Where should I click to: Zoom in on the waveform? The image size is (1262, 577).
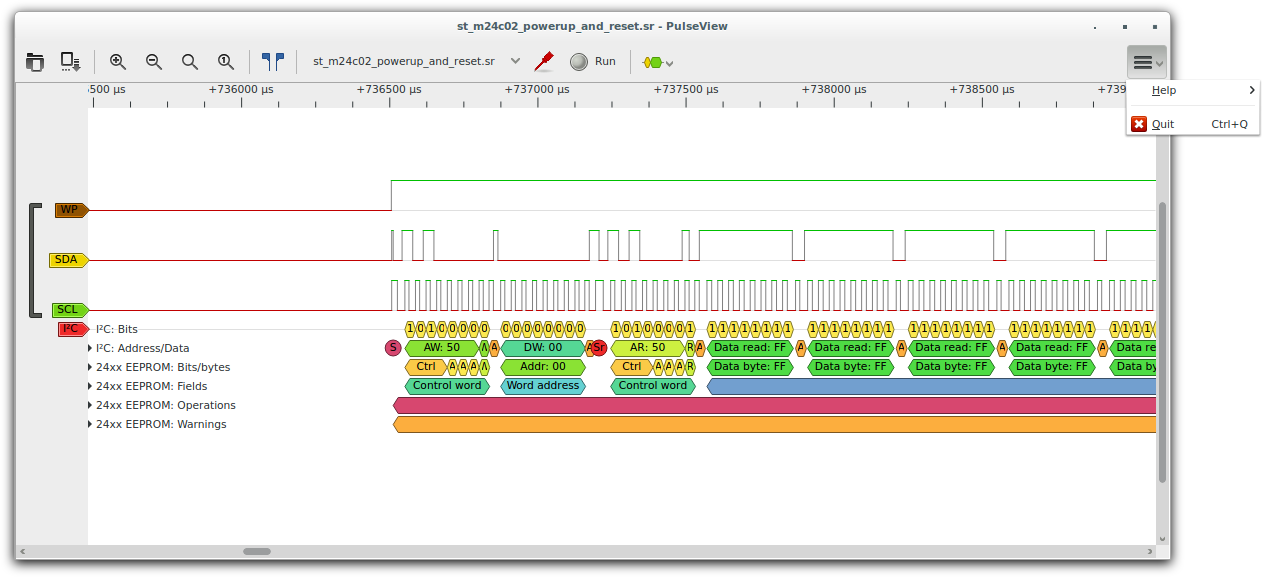point(118,62)
